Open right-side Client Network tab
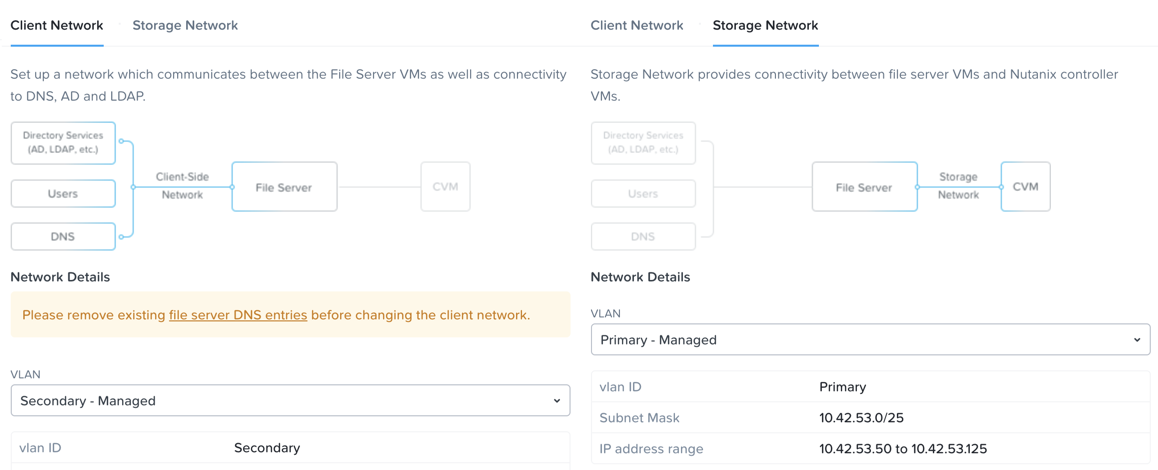1158x470 pixels. 637,25
